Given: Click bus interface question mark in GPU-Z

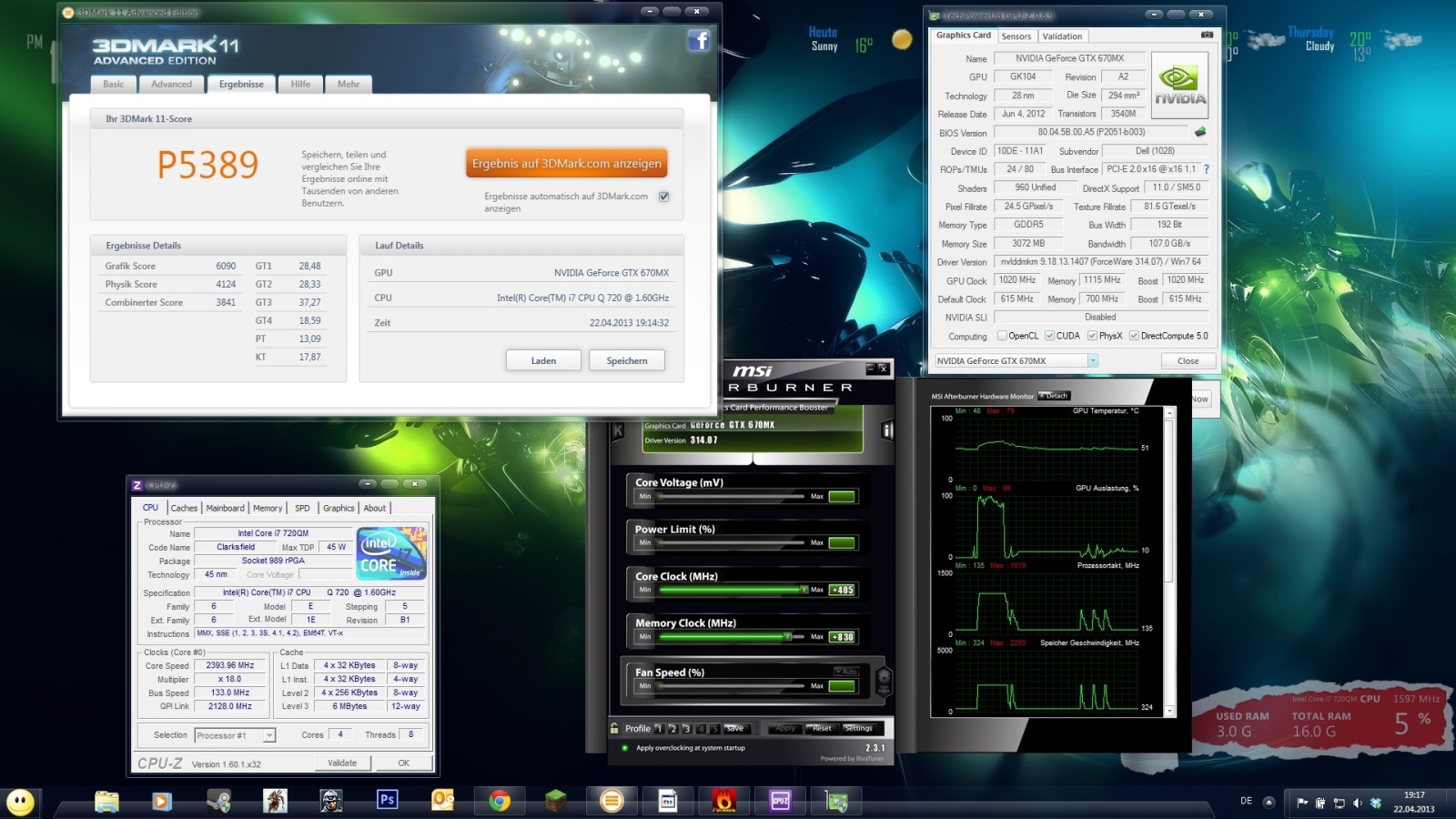Looking at the screenshot, I should click(1207, 169).
